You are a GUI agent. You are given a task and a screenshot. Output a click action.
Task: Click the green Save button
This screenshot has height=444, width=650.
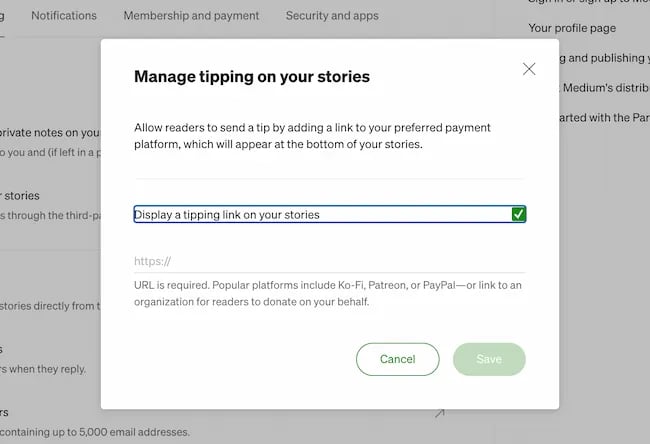point(489,359)
